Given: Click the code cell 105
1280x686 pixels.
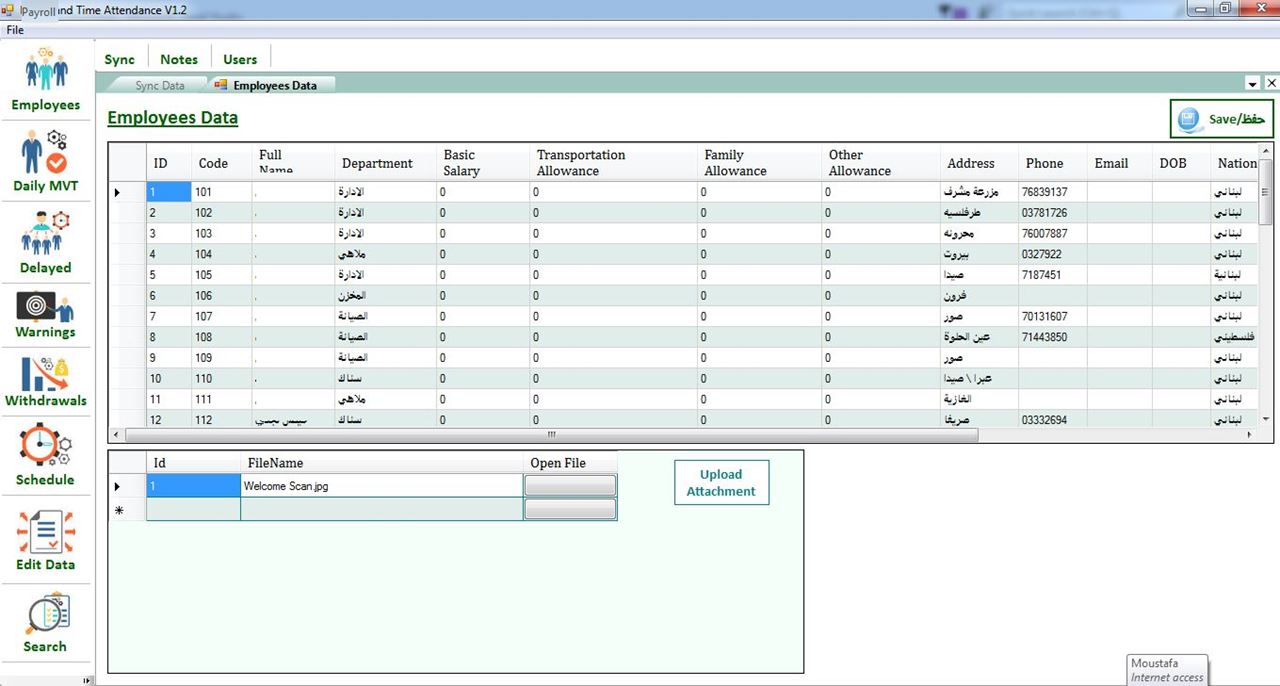Looking at the screenshot, I should coord(222,274).
